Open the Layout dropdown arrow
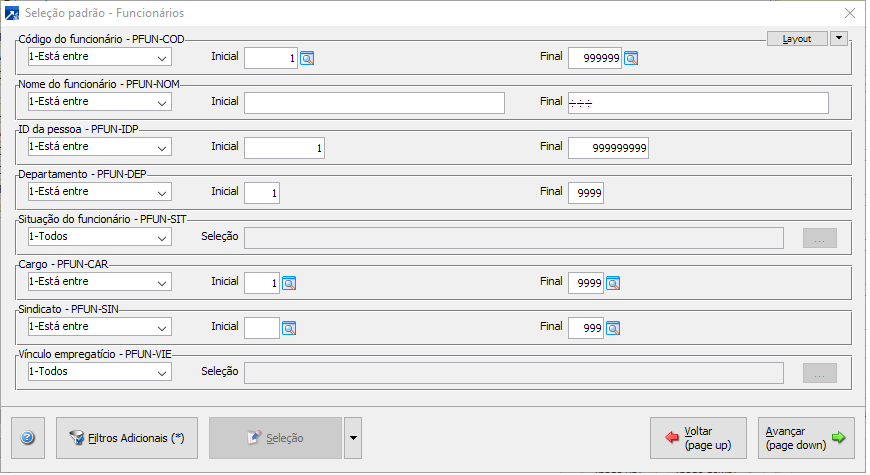The width and height of the screenshot is (870, 475). tap(839, 38)
